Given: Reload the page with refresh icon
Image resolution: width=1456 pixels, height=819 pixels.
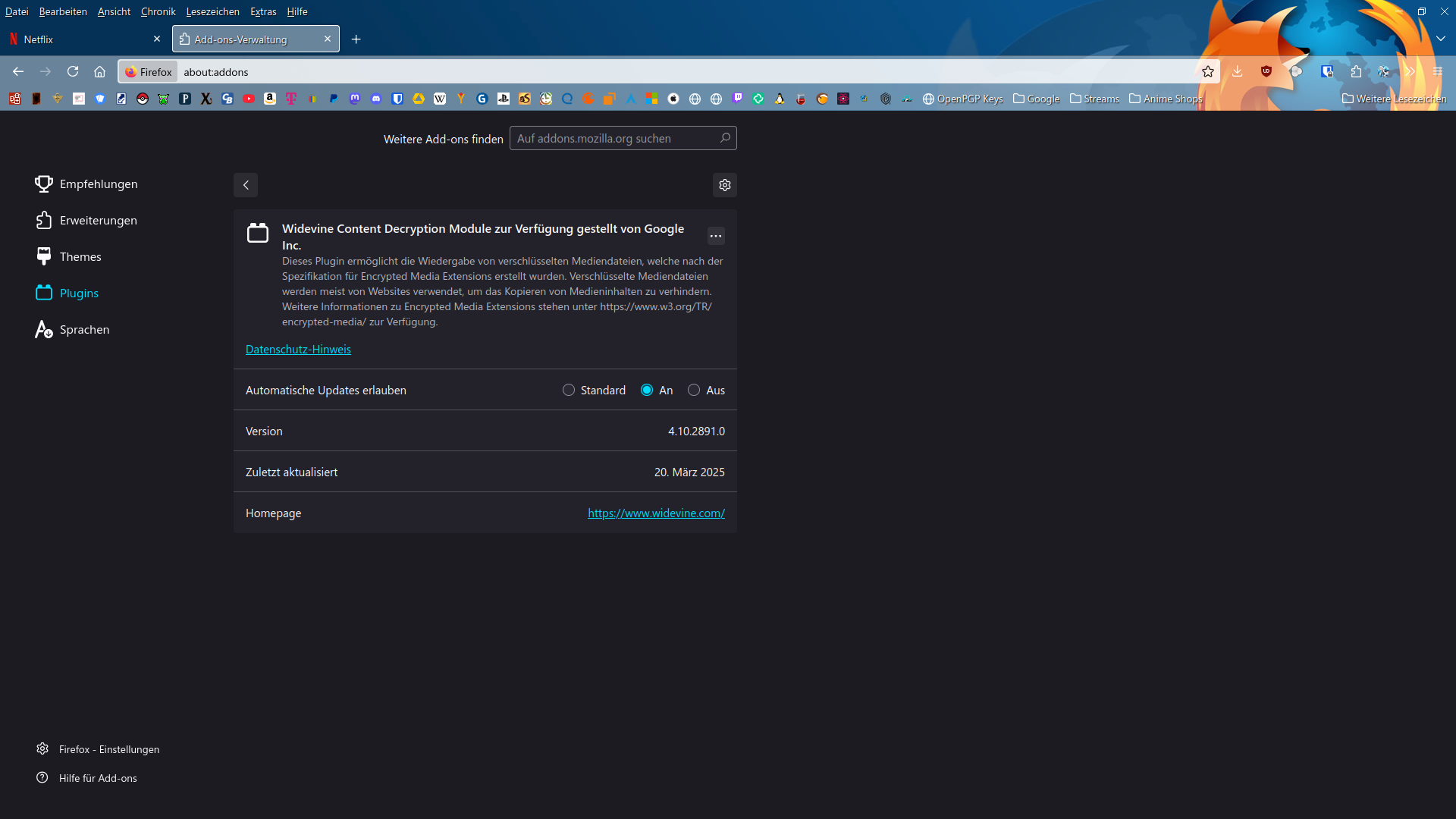Looking at the screenshot, I should [x=73, y=71].
